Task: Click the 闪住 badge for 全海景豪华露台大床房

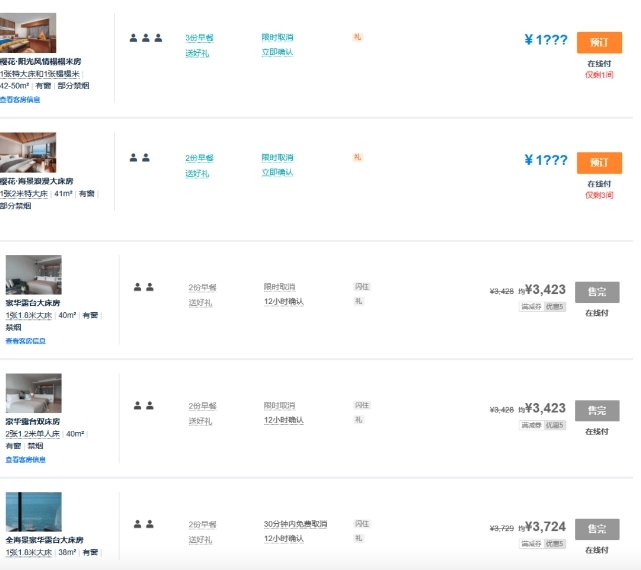Action: pos(361,524)
